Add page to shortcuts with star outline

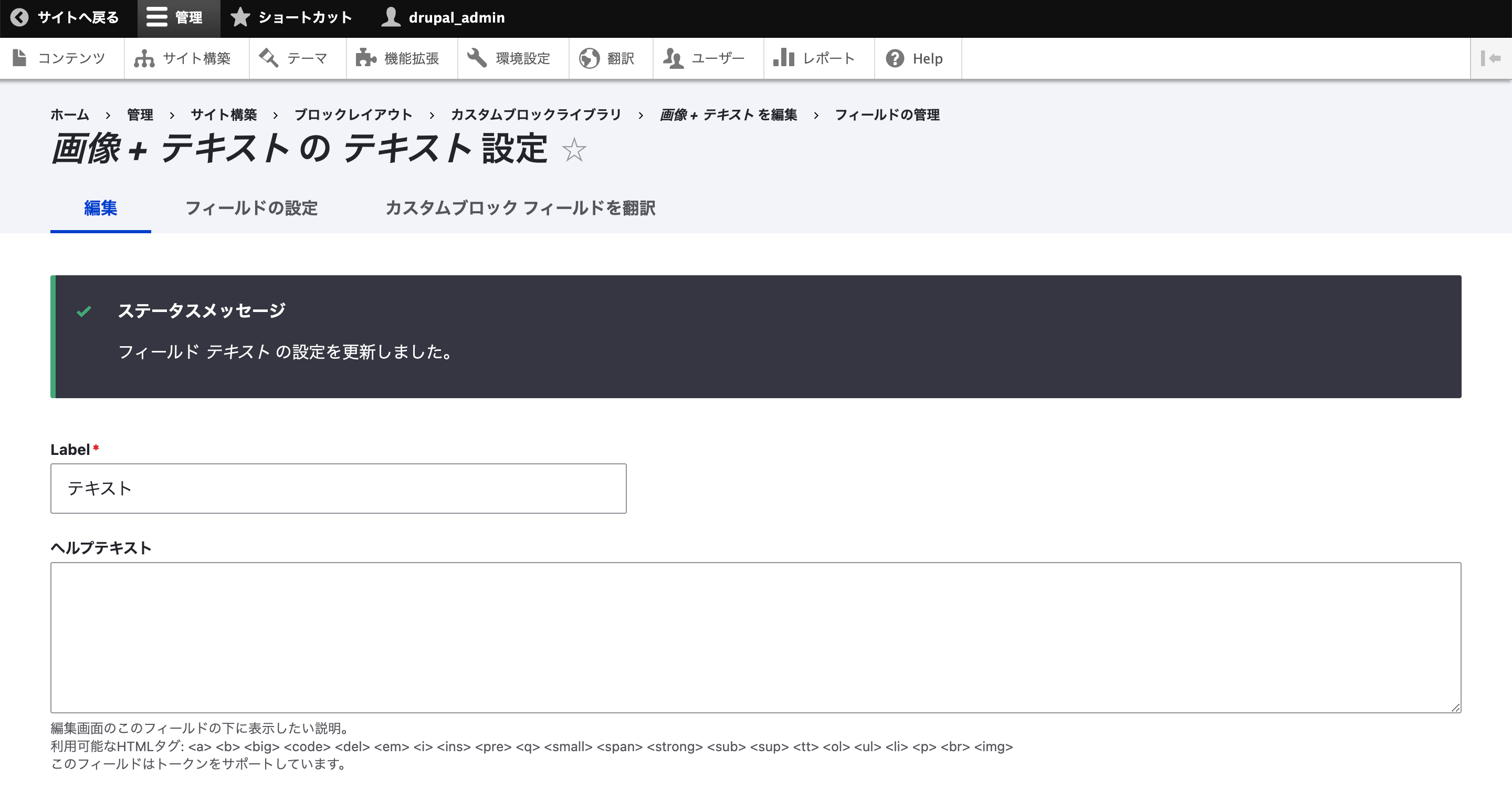click(x=574, y=149)
